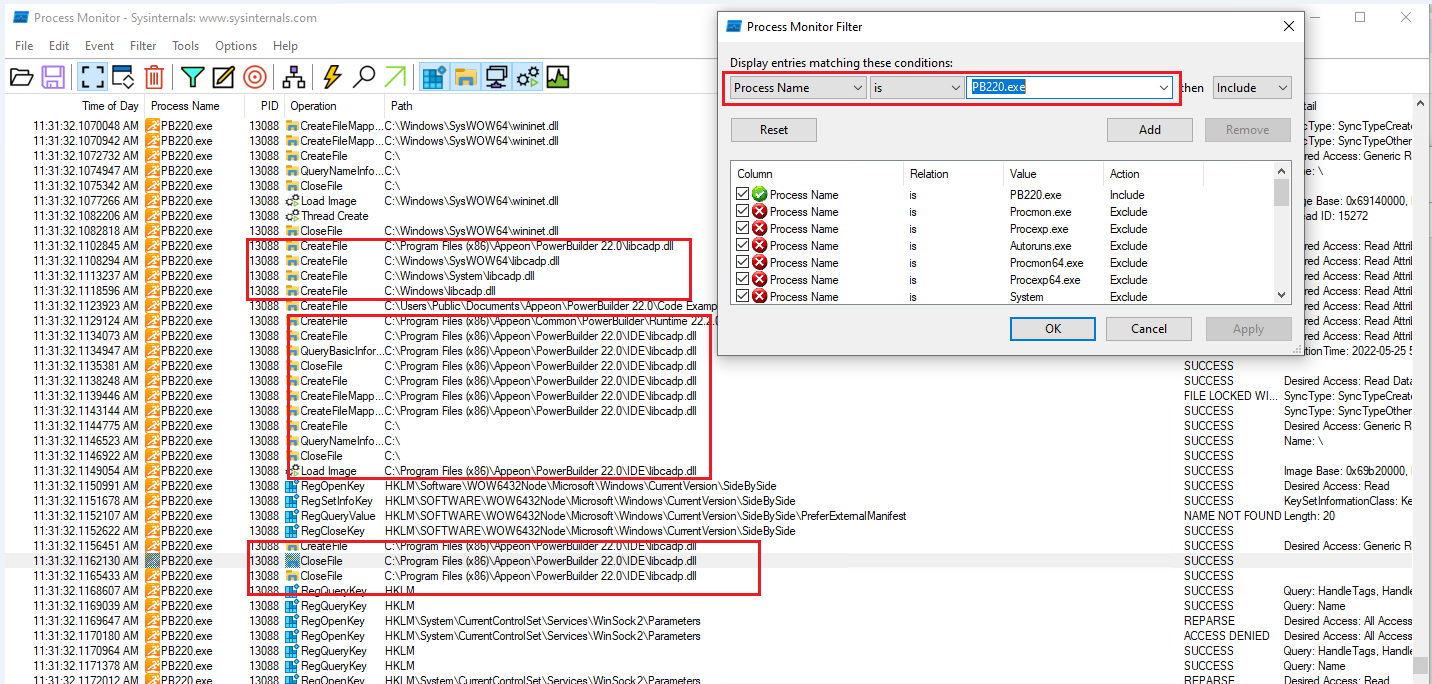
Task: Uncheck the Procexp.exe Exclude filter checkbox
Action: click(742, 229)
